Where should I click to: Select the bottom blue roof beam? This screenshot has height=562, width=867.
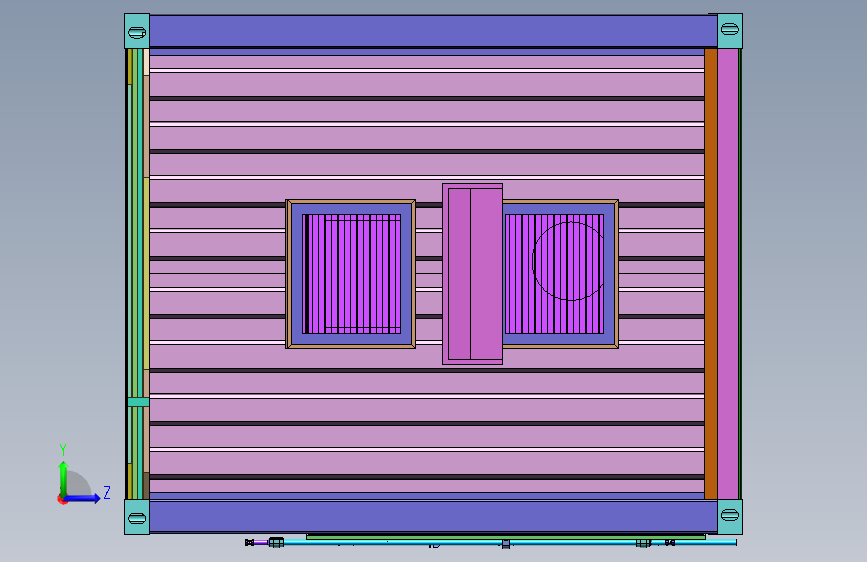pyautogui.click(x=434, y=516)
